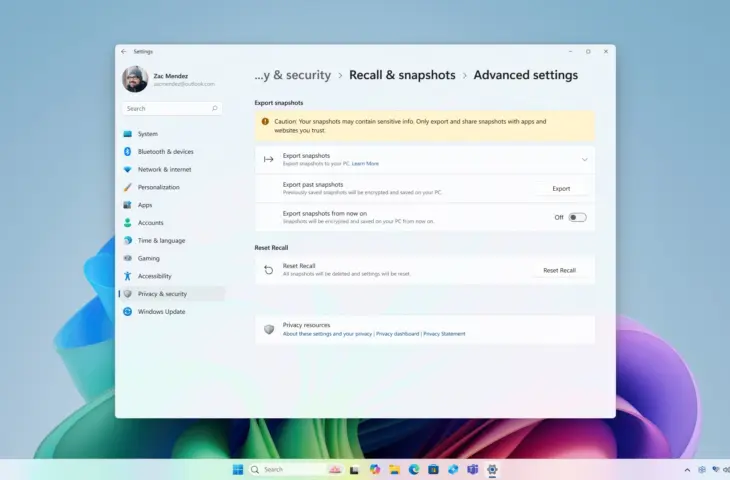The height and width of the screenshot is (480, 730).
Task: Click the Reset Recall circular arrow icon
Action: point(269,270)
